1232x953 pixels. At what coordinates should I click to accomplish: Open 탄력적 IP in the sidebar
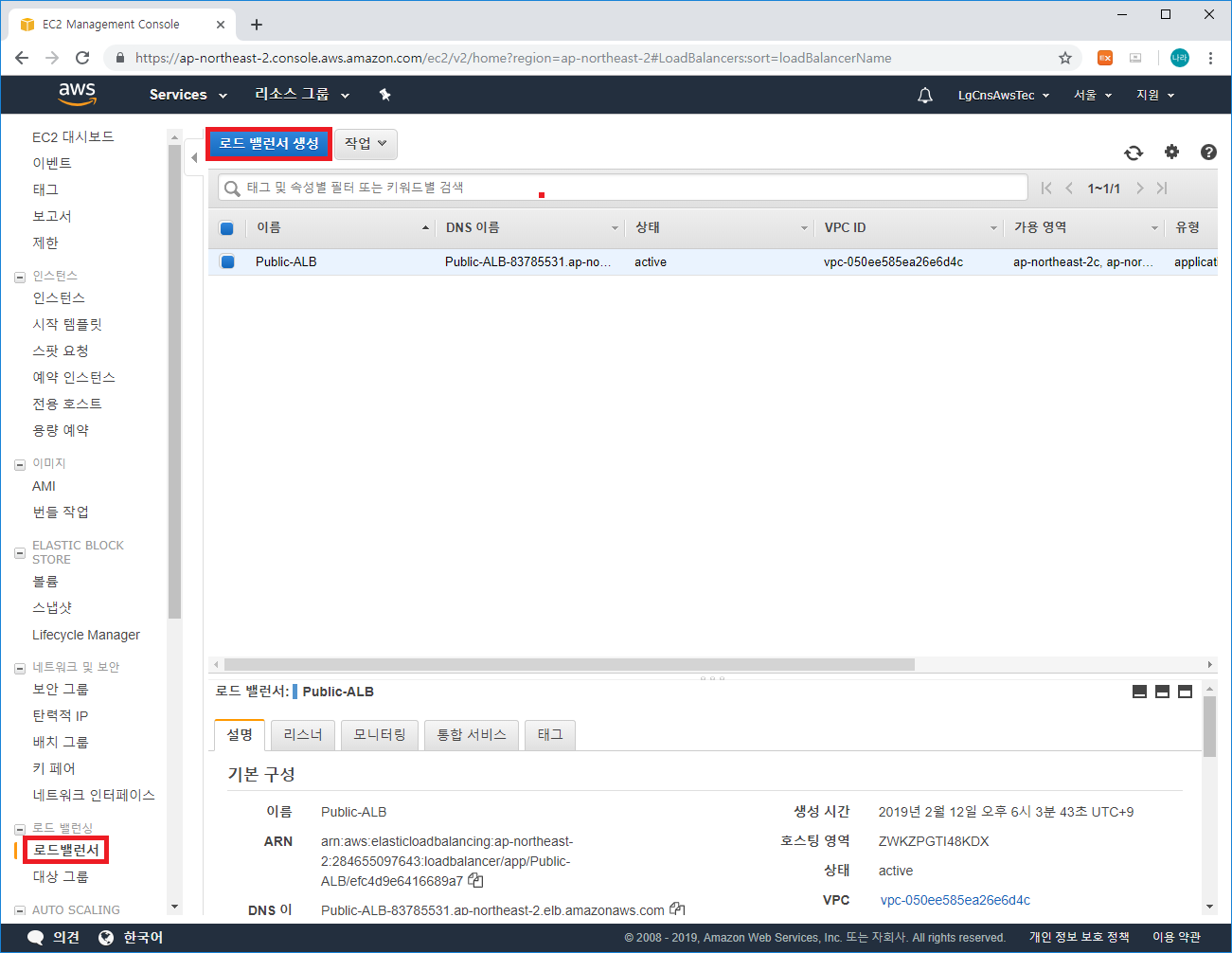(x=61, y=715)
